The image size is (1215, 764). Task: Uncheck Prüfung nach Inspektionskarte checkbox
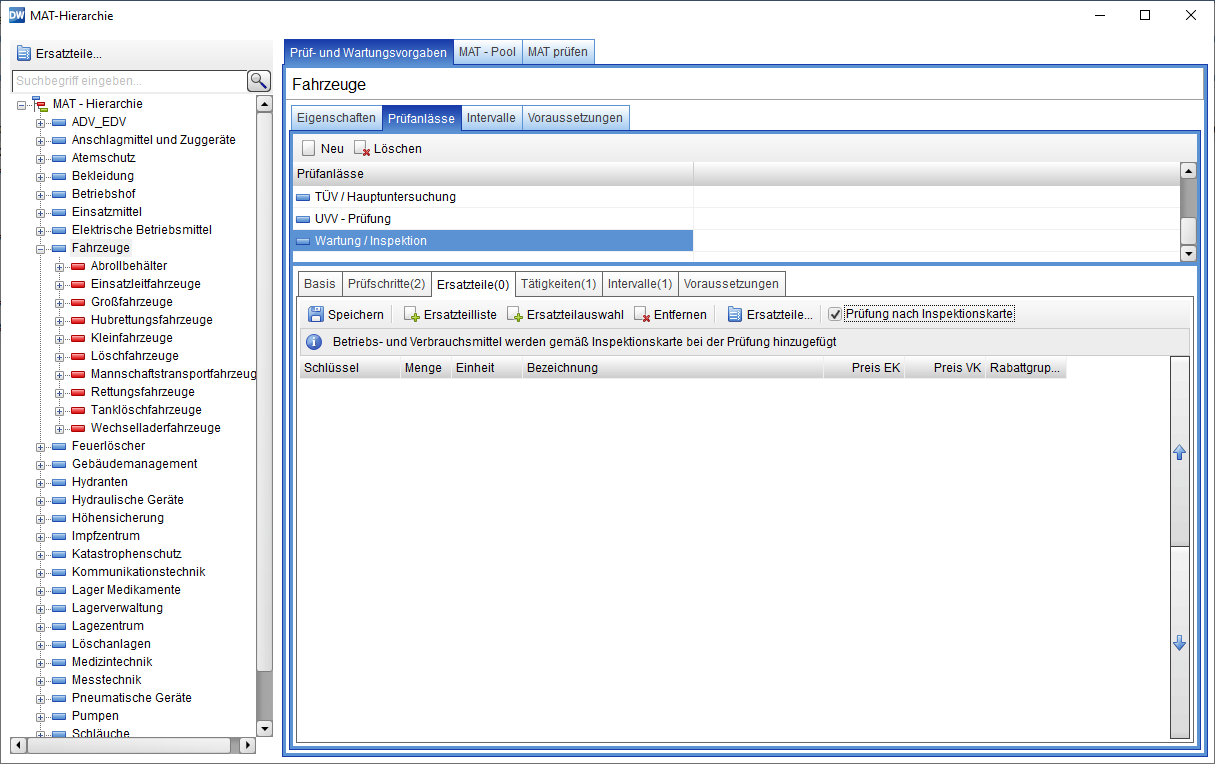pos(835,314)
